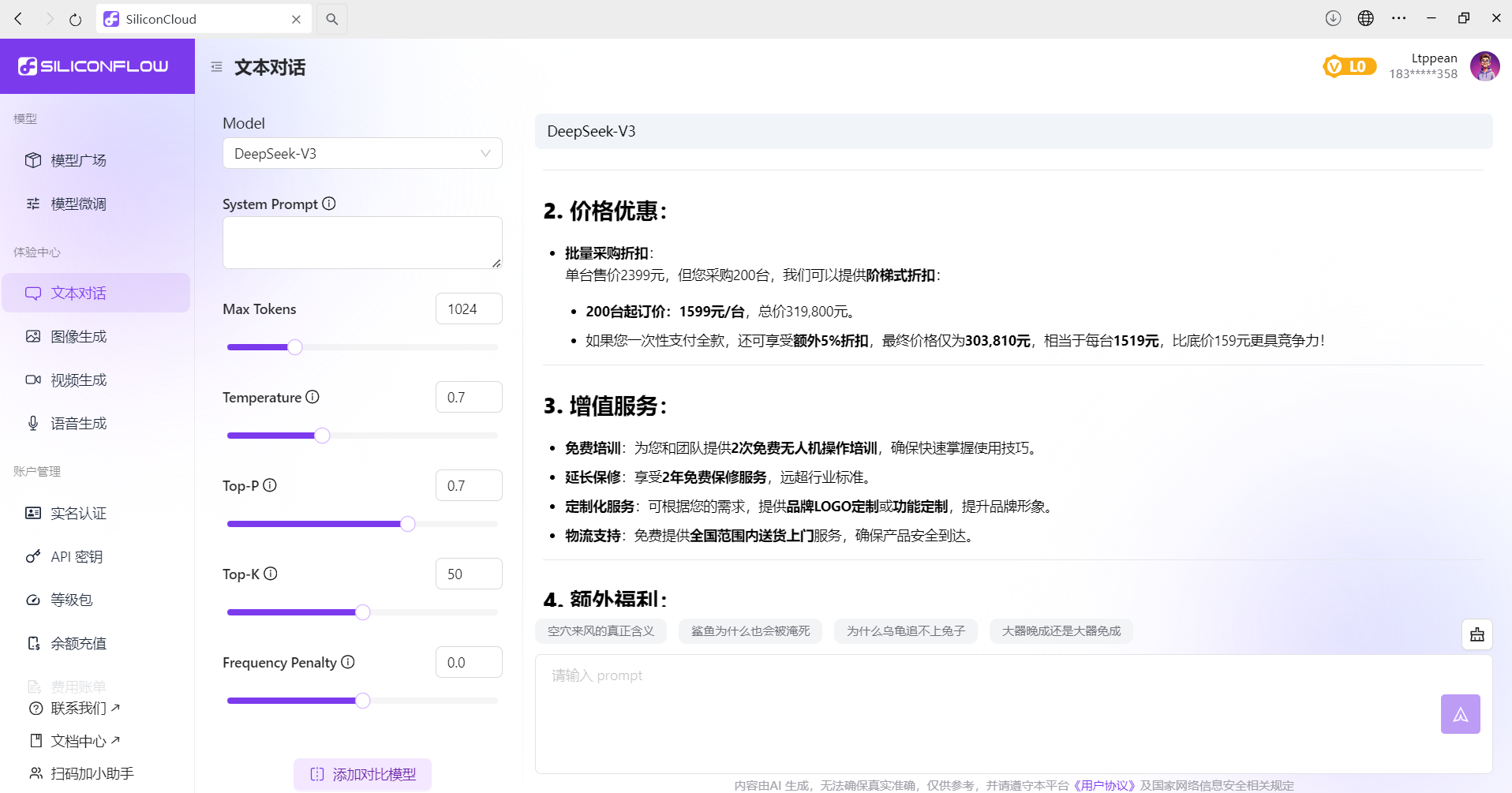Expand the Model dropdown DeepSeek-V3
Image resolution: width=1512 pixels, height=793 pixels.
point(362,153)
